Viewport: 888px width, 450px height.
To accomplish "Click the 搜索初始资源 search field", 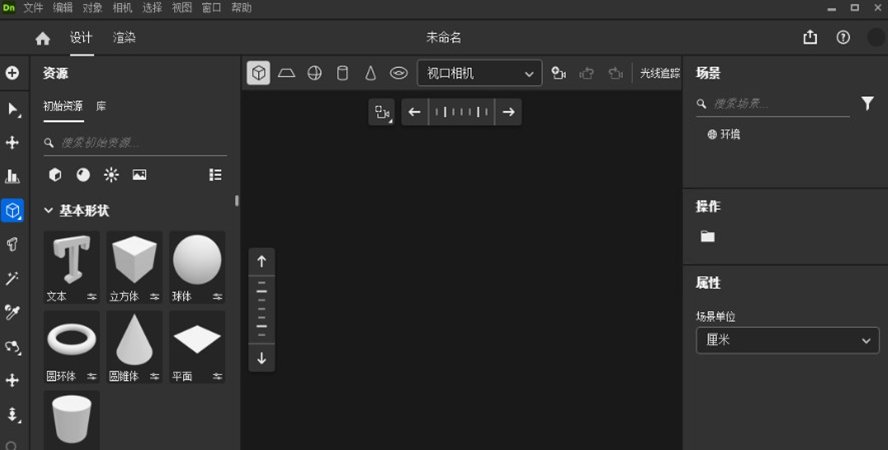I will pos(135,143).
